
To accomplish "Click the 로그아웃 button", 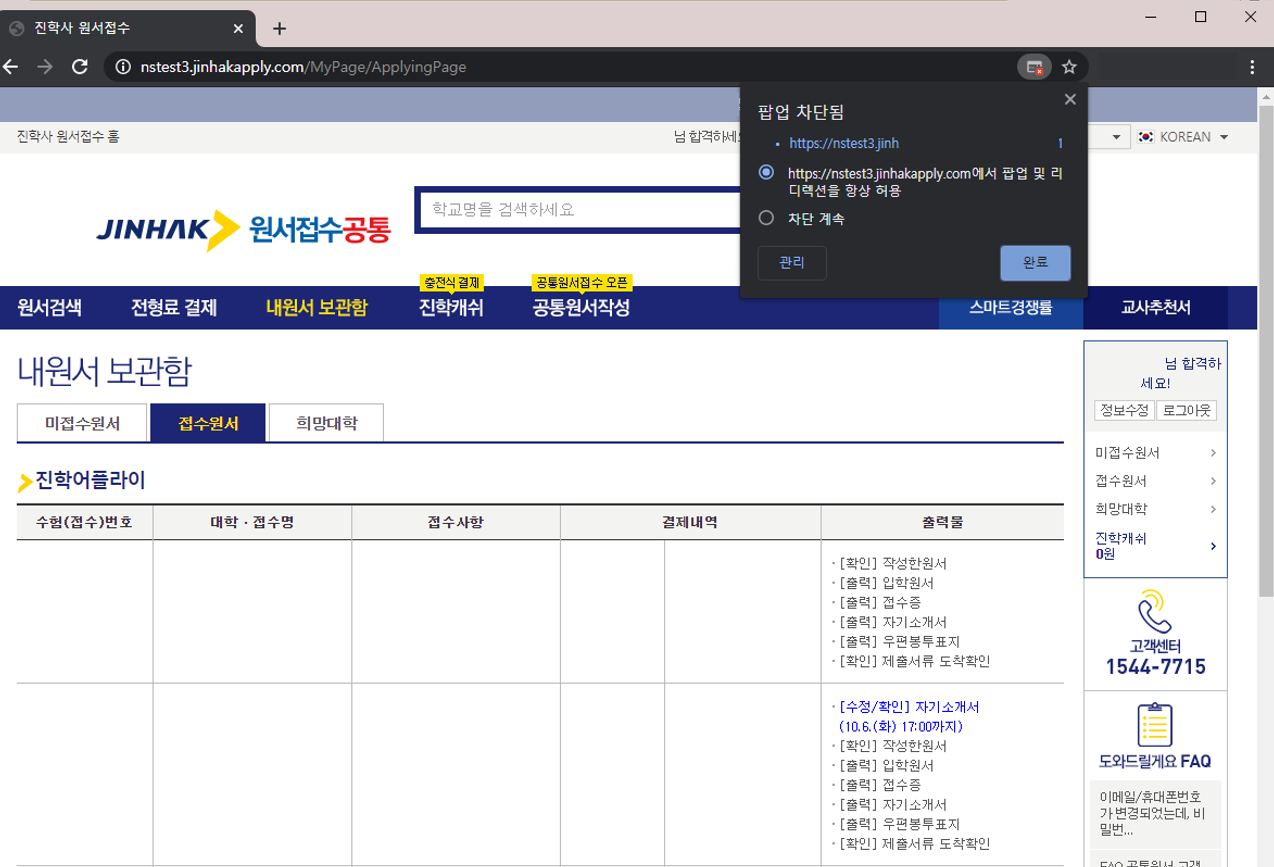I will [1187, 411].
